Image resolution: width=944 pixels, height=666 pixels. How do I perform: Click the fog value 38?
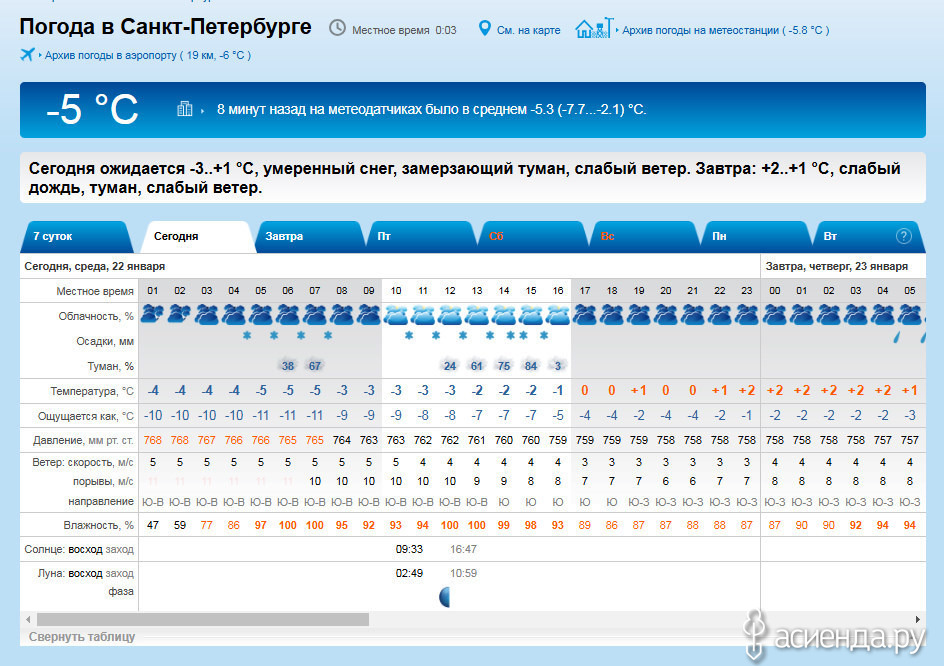tap(288, 366)
